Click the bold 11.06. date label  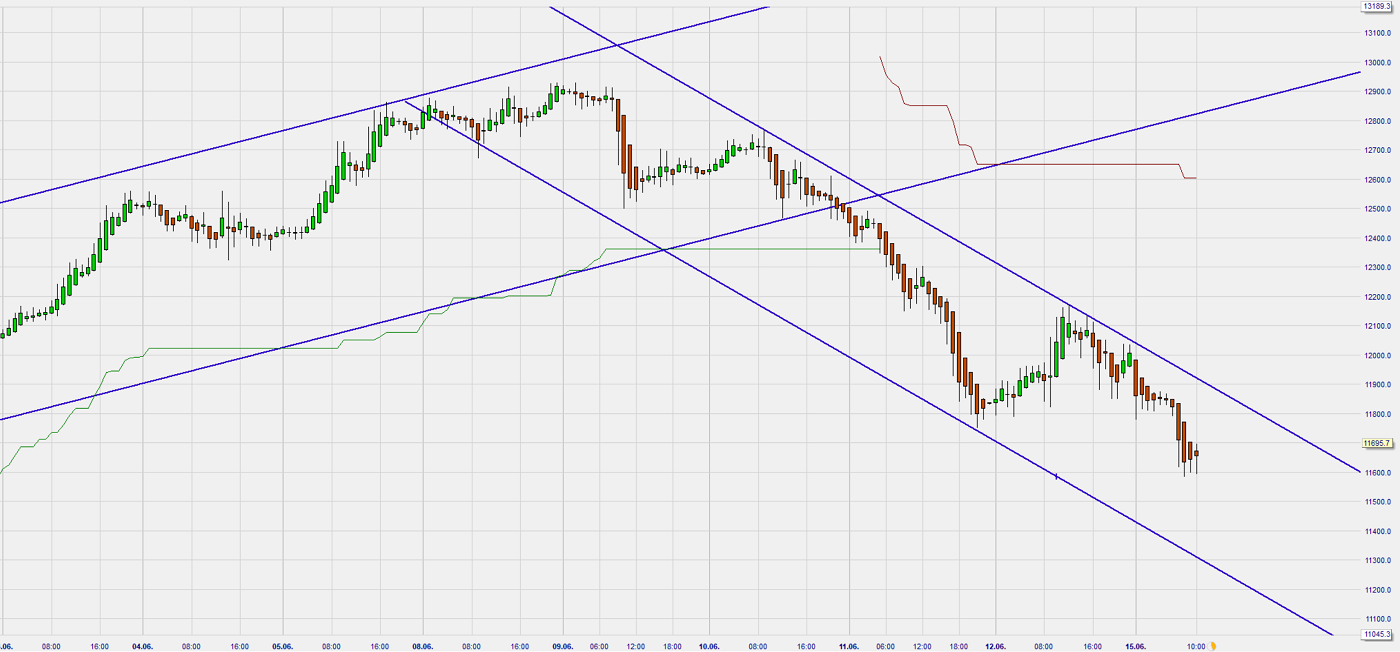(849, 646)
